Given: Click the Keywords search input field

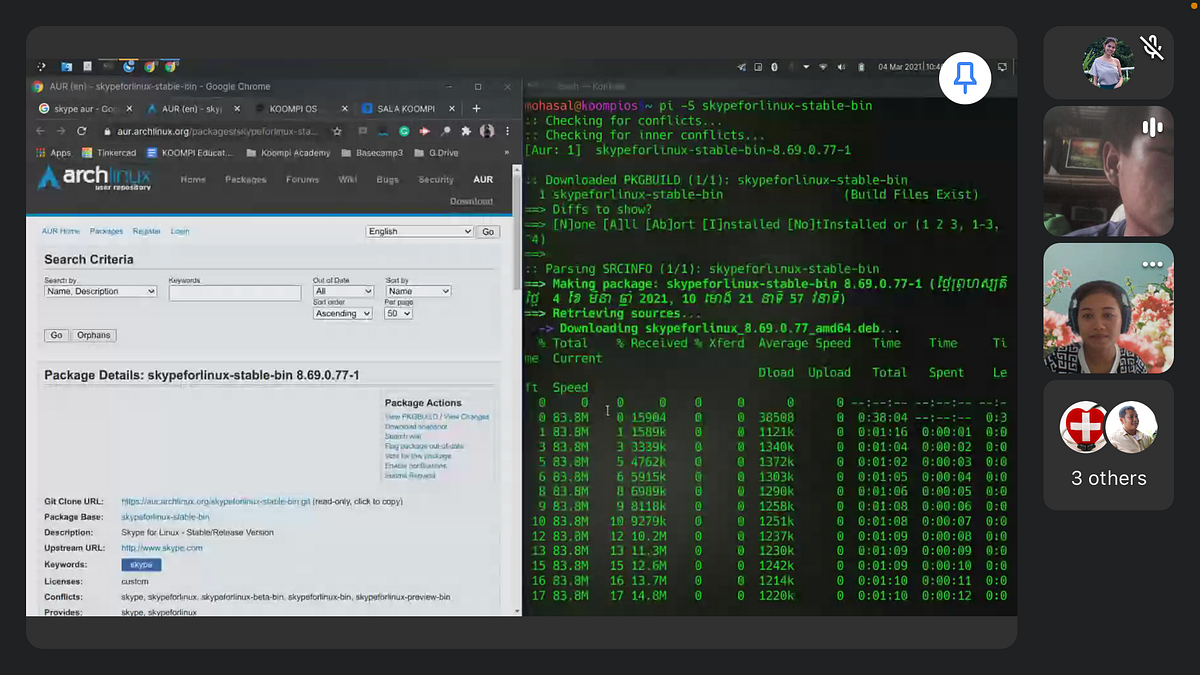Looking at the screenshot, I should [x=235, y=293].
